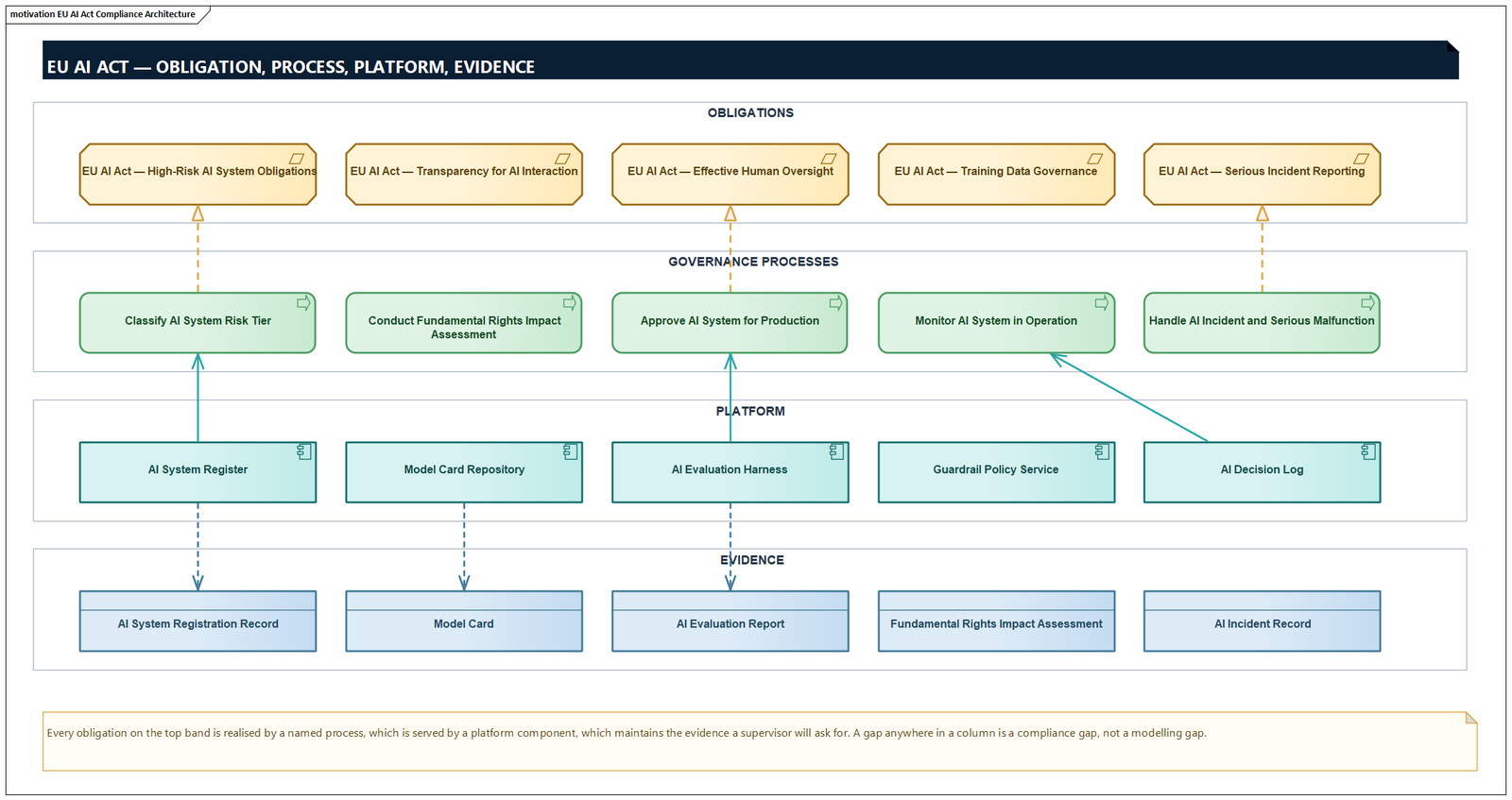Select the Model Card evidence artifact
Image resolution: width=1512 pixels, height=800 pixels.
[x=464, y=621]
